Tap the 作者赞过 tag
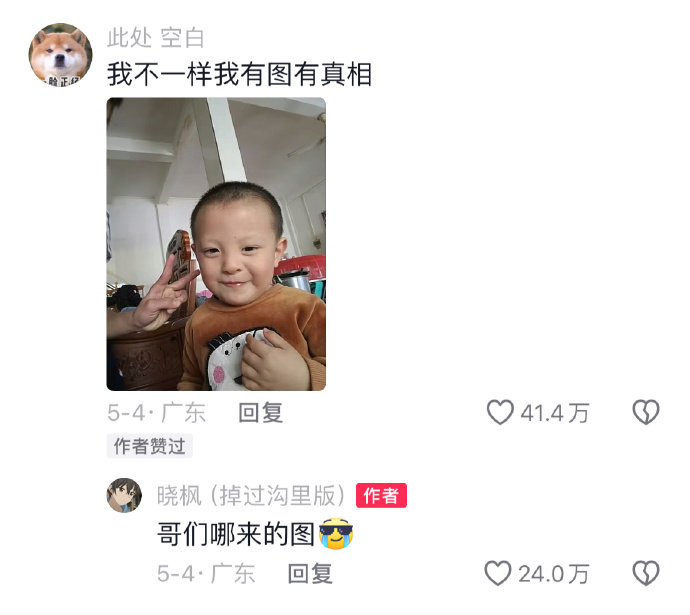The height and width of the screenshot is (615, 690). coord(150,446)
